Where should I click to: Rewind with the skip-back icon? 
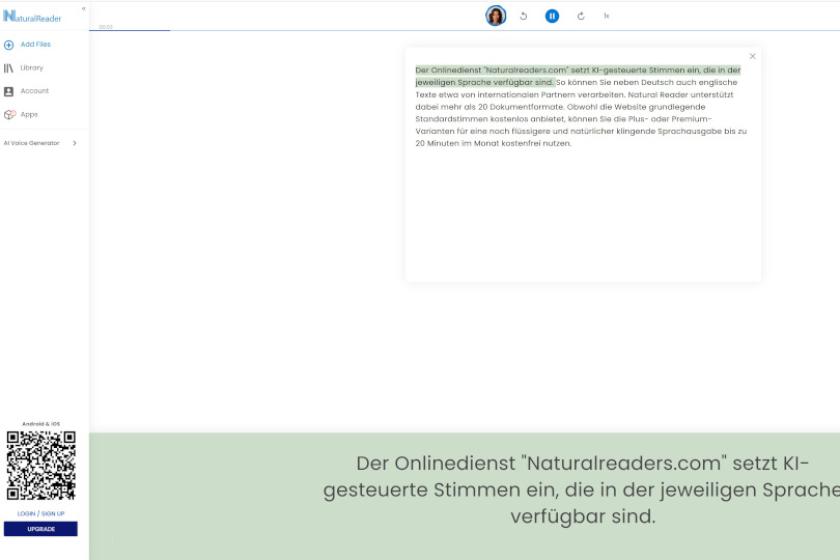coord(523,16)
